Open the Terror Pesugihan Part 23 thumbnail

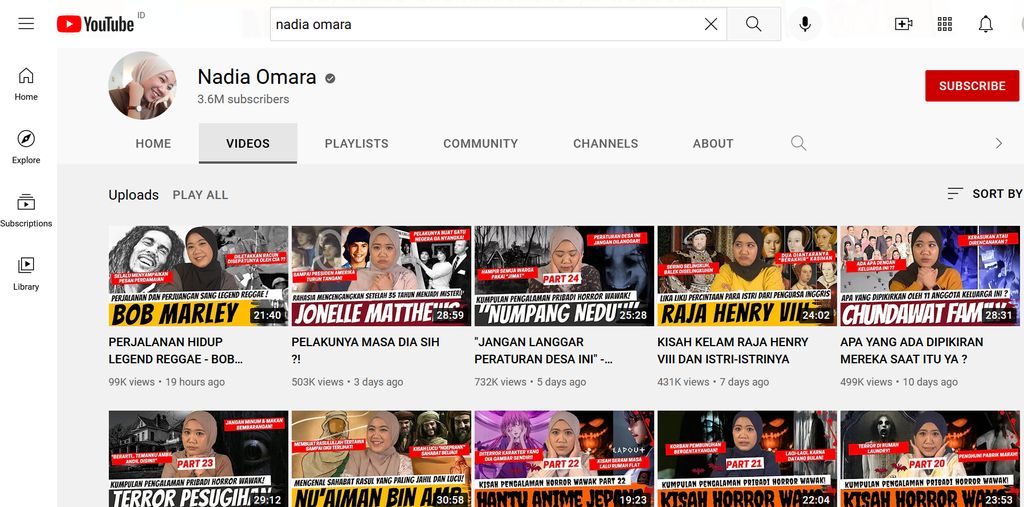pyautogui.click(x=198, y=459)
